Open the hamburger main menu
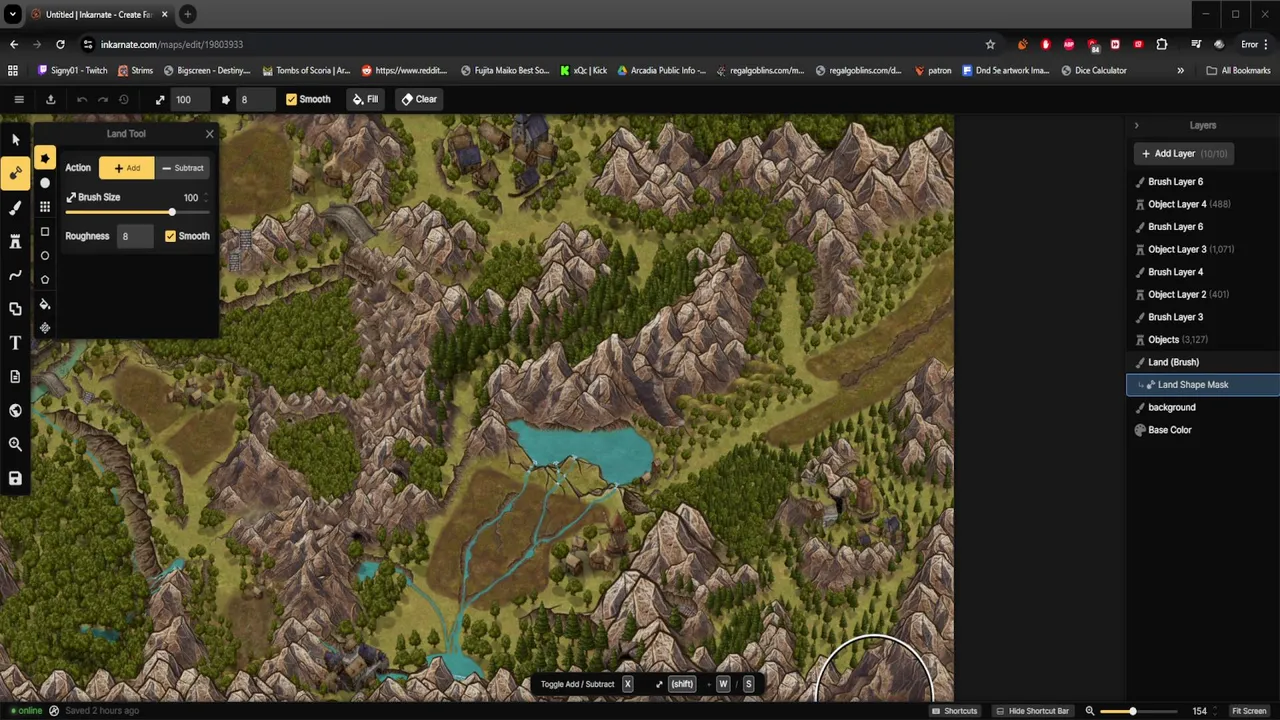 point(18,99)
